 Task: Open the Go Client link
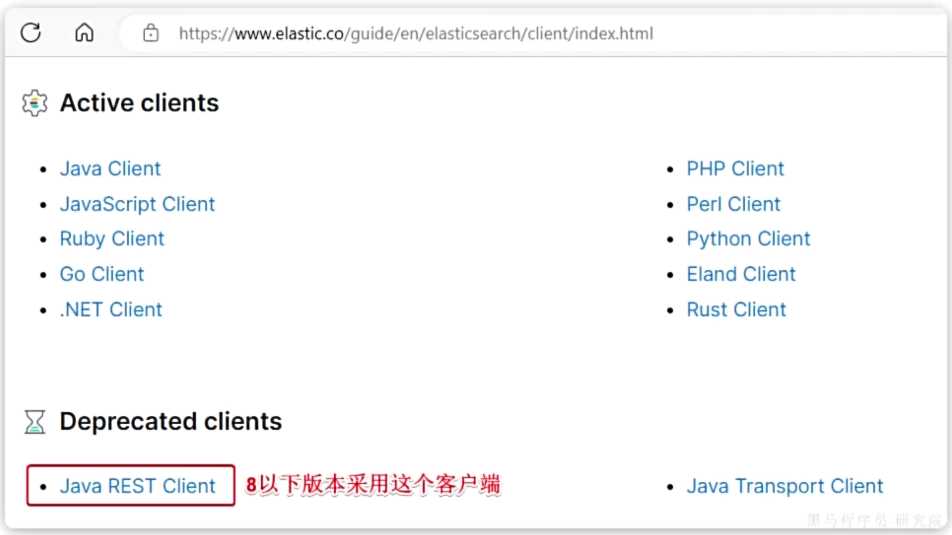[x=102, y=274]
